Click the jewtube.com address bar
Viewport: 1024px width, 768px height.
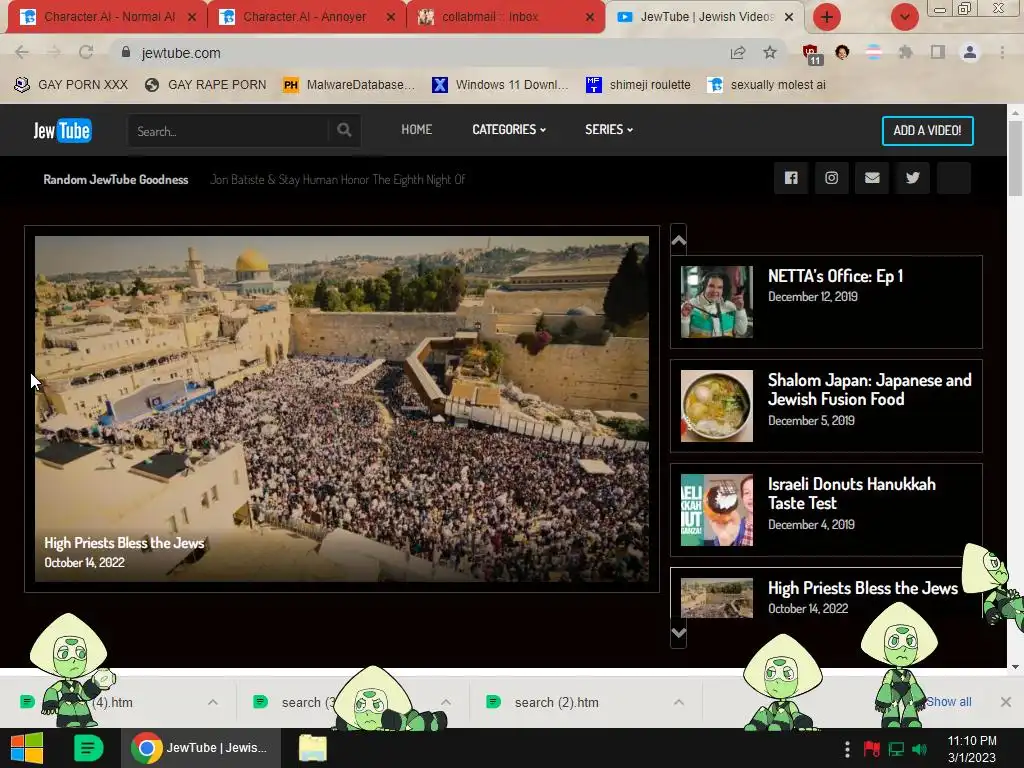pos(418,53)
